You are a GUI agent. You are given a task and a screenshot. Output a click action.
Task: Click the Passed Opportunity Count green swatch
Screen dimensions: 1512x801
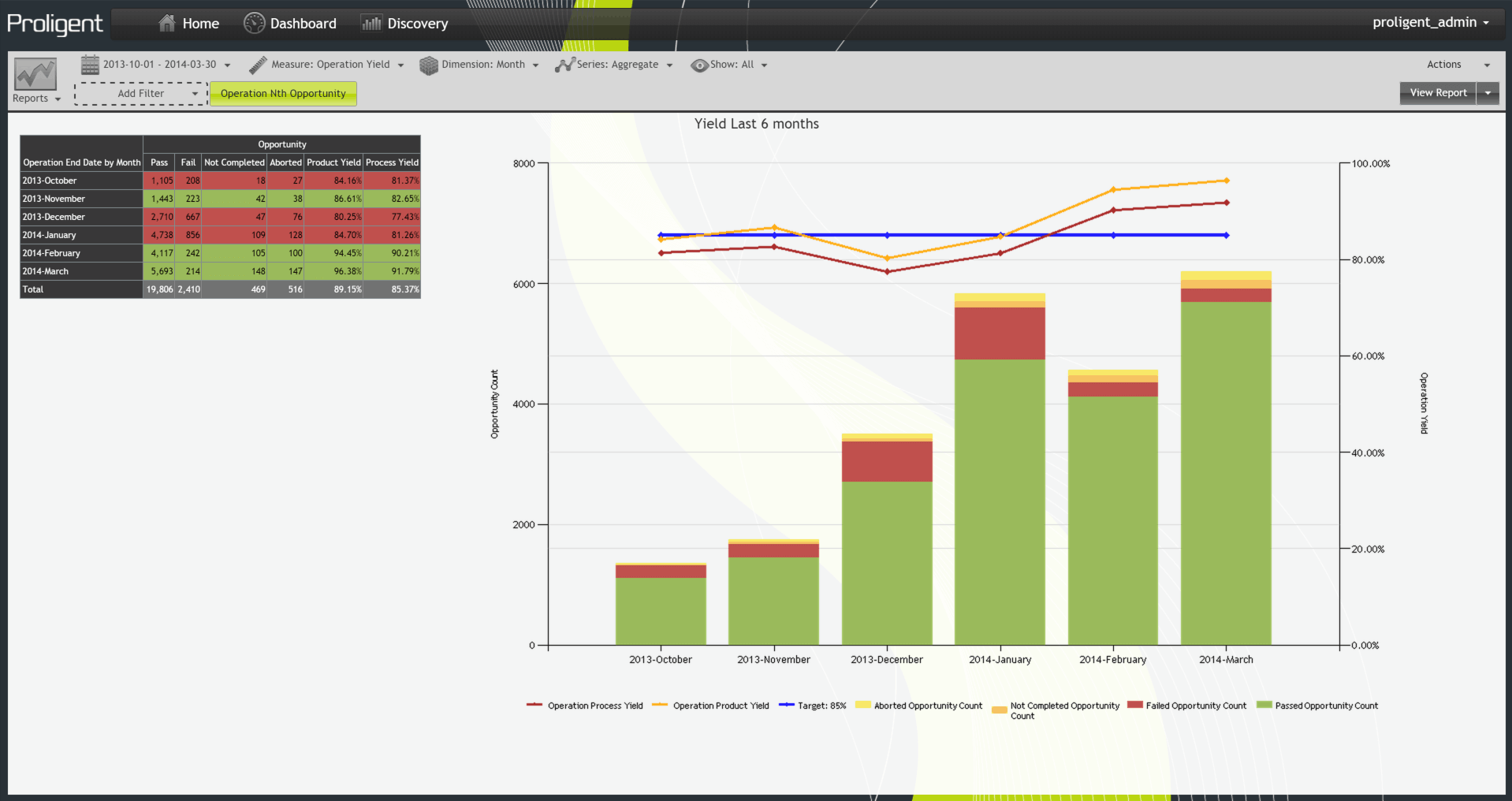(x=1264, y=705)
